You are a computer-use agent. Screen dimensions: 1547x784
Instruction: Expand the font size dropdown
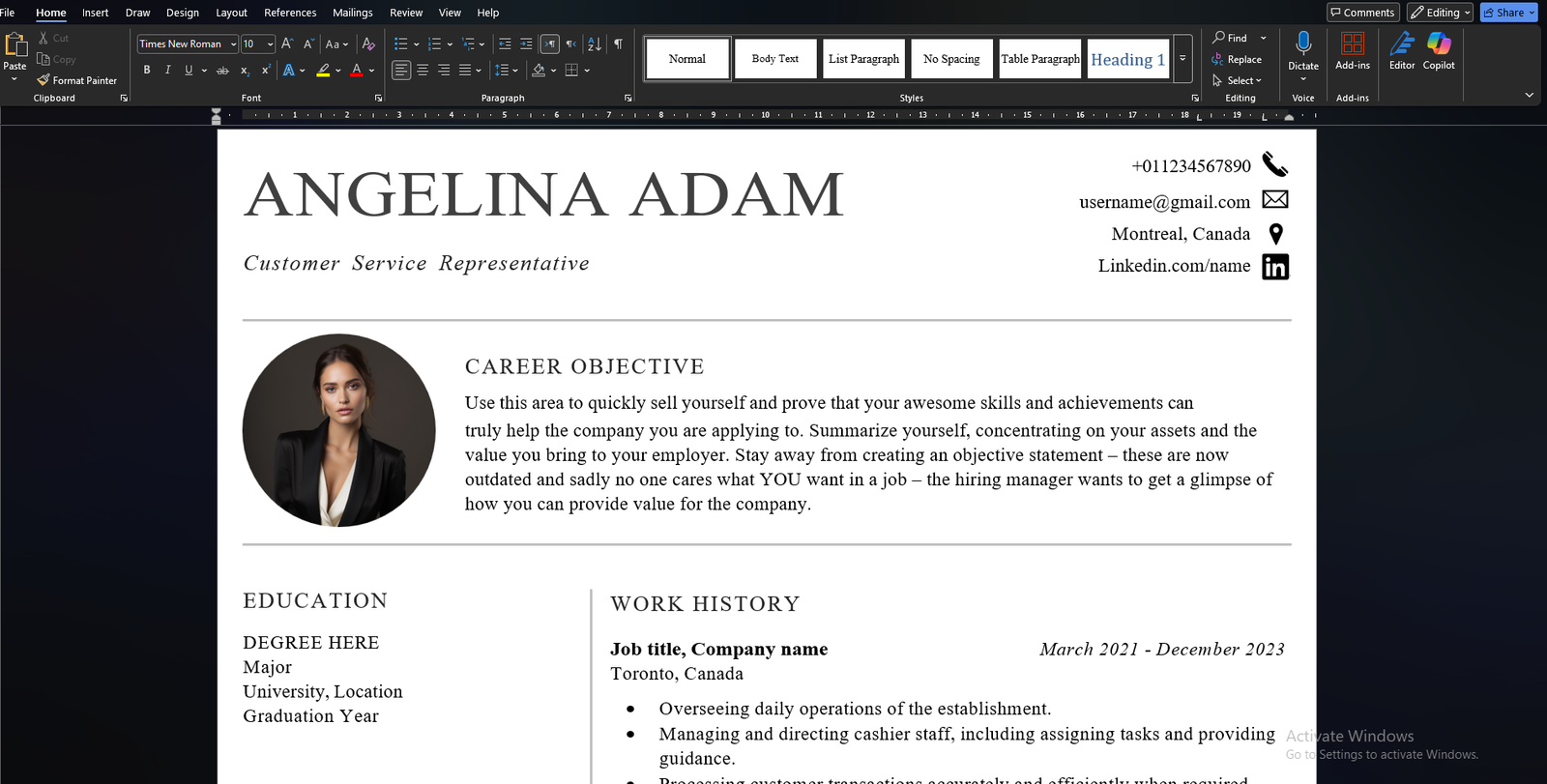(x=270, y=44)
